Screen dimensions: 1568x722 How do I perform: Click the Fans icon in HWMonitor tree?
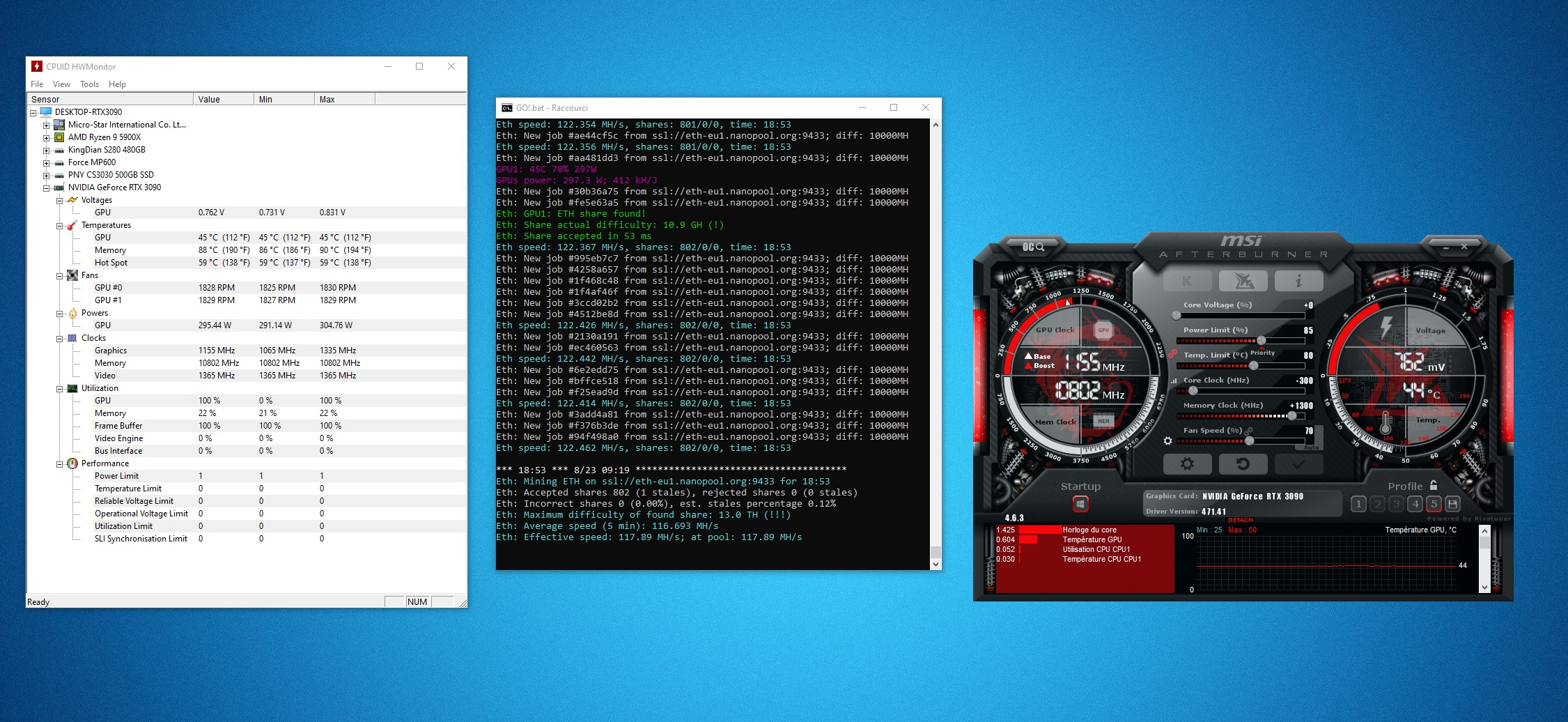72,275
